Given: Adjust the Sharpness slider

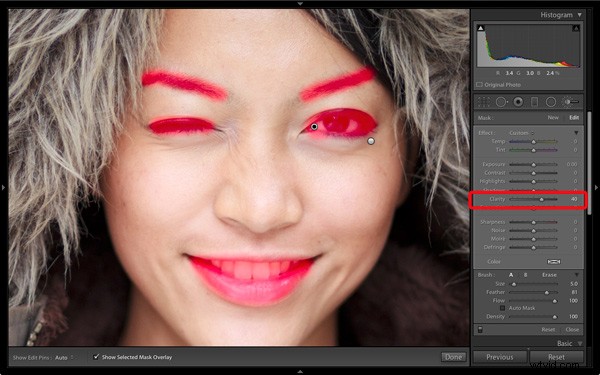Looking at the screenshot, I should click(x=533, y=222).
